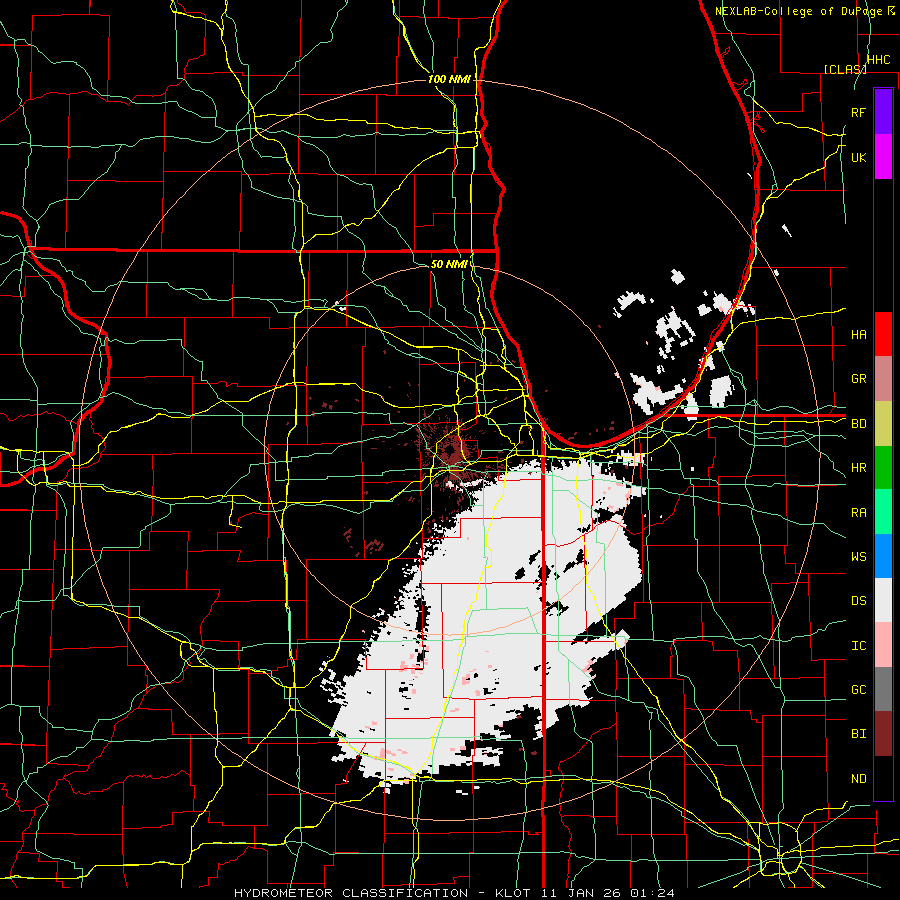Screen dimensions: 900x900
Task: Click the HYDROMETEOR CLASSIFICATION title text
Action: pyautogui.click(x=351, y=893)
